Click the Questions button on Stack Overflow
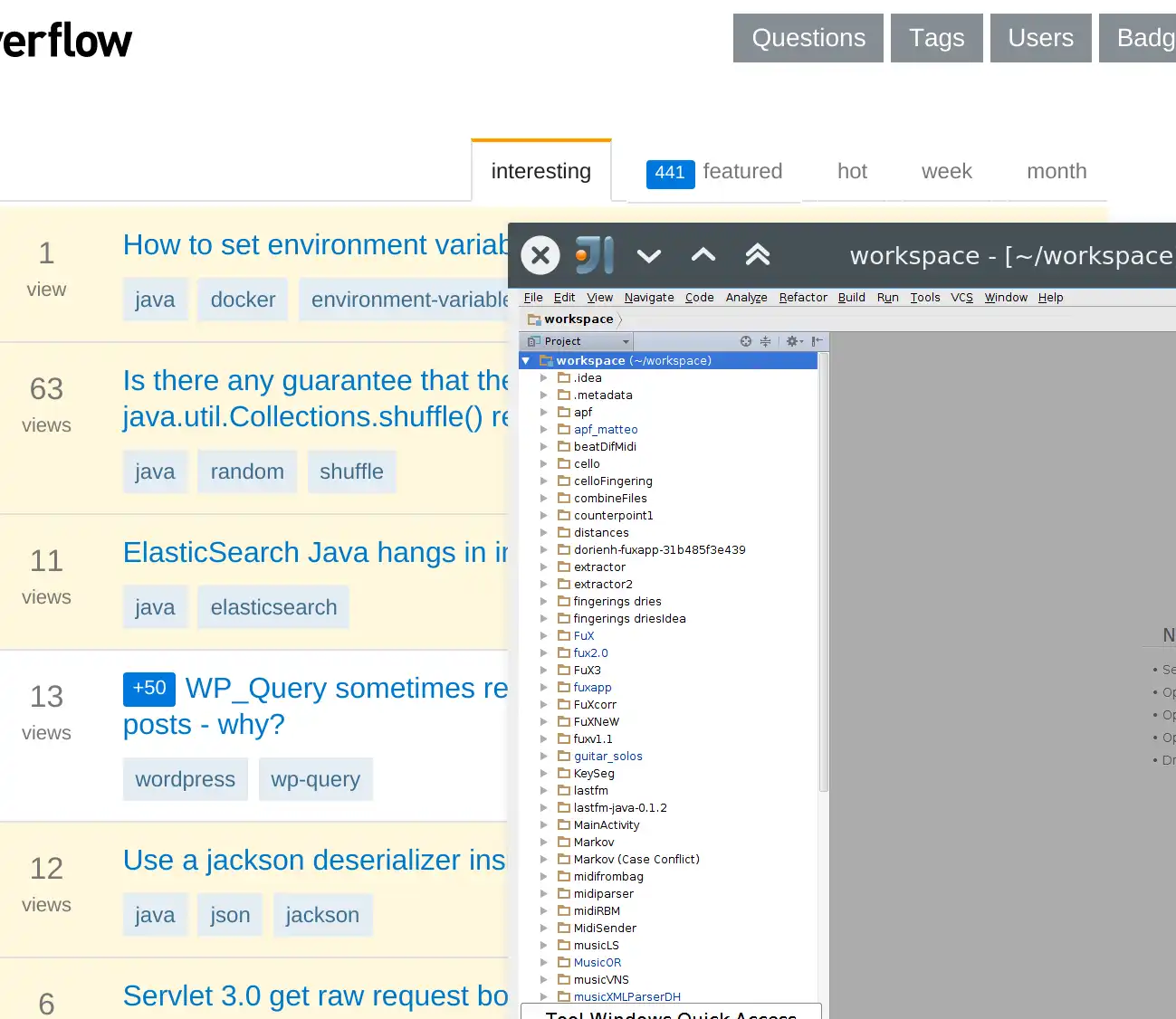1176x1019 pixels. click(x=808, y=38)
